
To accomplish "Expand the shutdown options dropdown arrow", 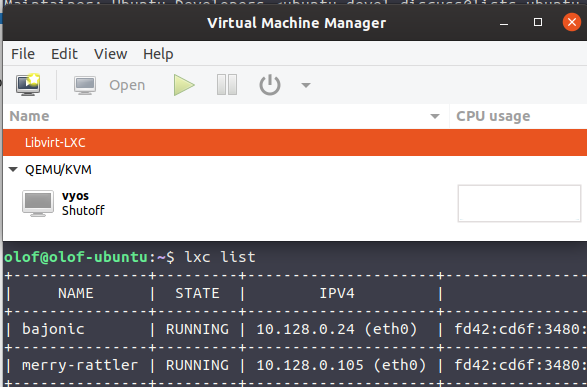I will point(306,85).
